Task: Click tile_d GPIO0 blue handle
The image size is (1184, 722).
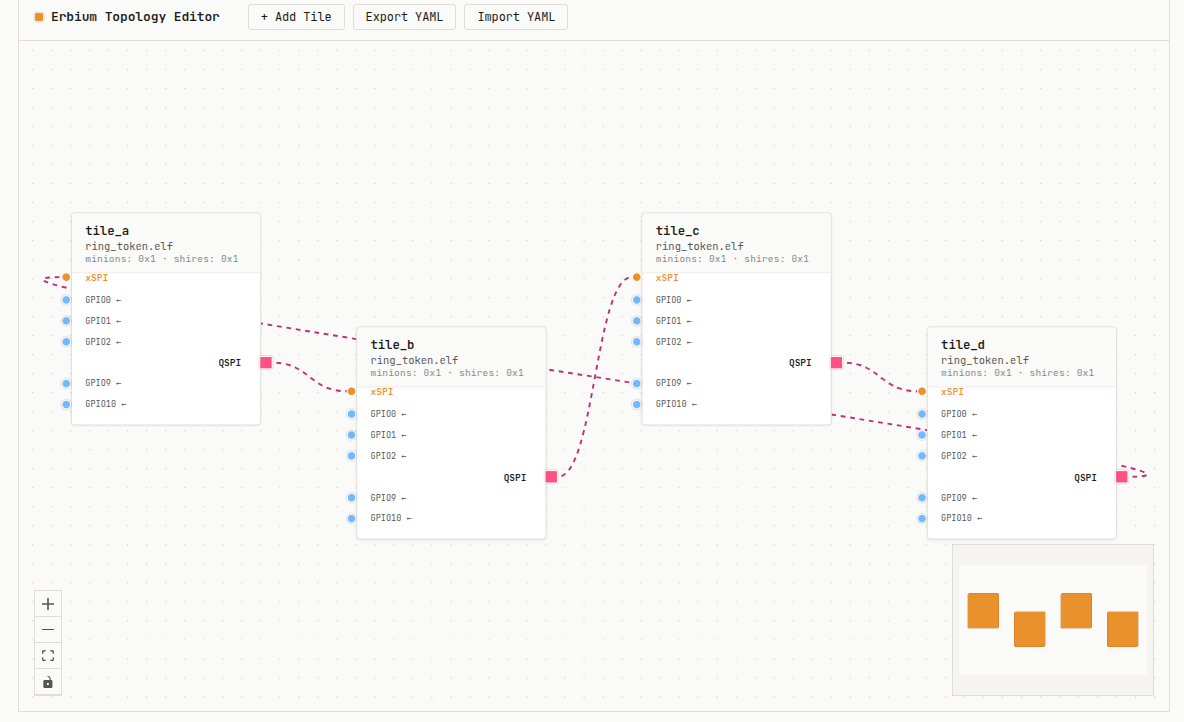Action: pyautogui.click(x=922, y=414)
